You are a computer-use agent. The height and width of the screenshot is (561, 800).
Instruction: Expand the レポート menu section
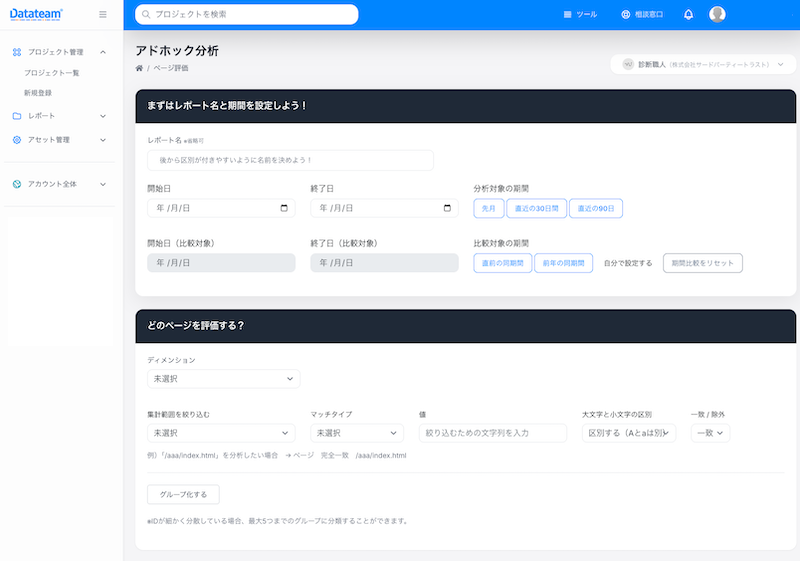pyautogui.click(x=103, y=116)
